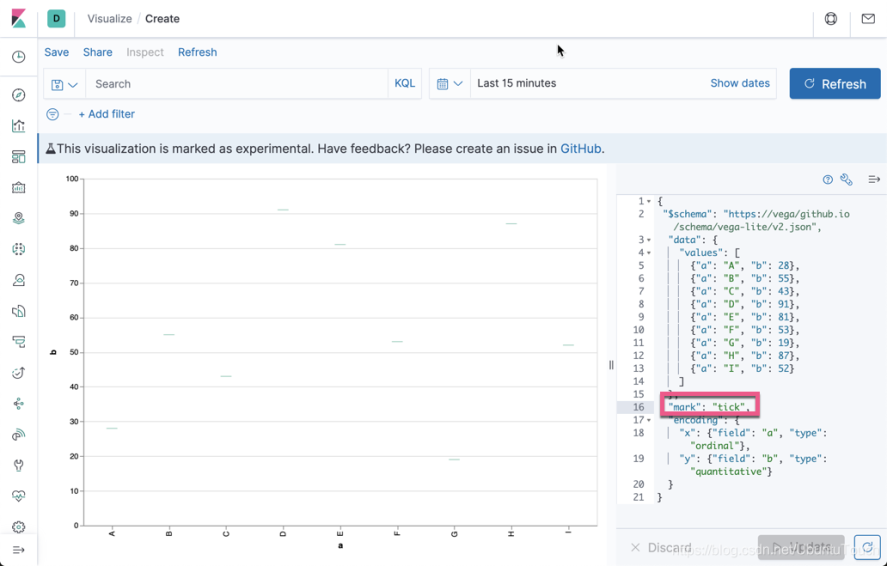
Task: Open Management gear icon in sidebar
Action: click(x=18, y=527)
